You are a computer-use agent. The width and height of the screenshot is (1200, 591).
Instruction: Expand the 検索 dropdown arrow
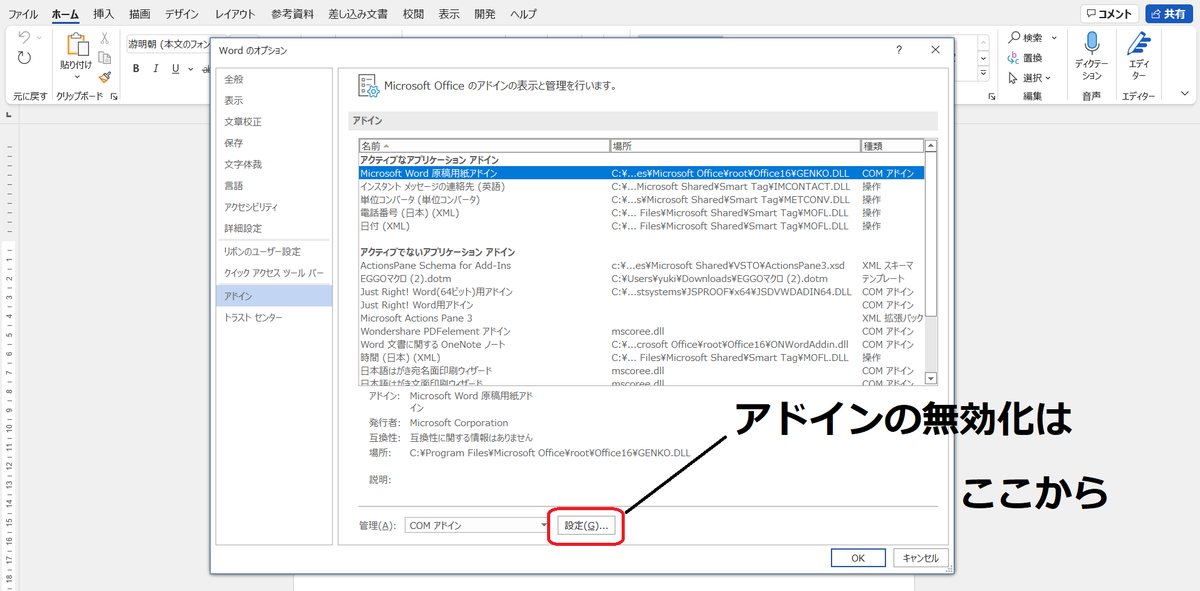click(1054, 37)
